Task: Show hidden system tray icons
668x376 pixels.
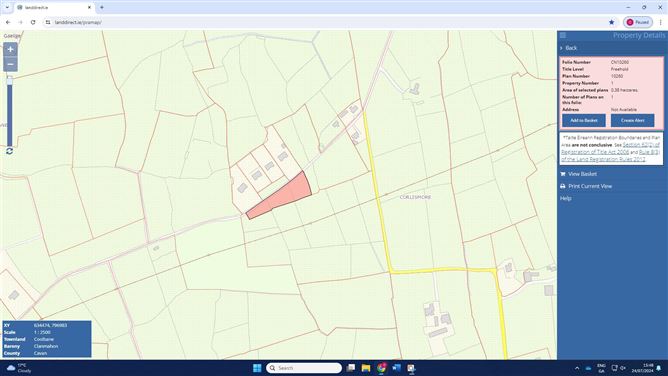Action: (x=577, y=368)
